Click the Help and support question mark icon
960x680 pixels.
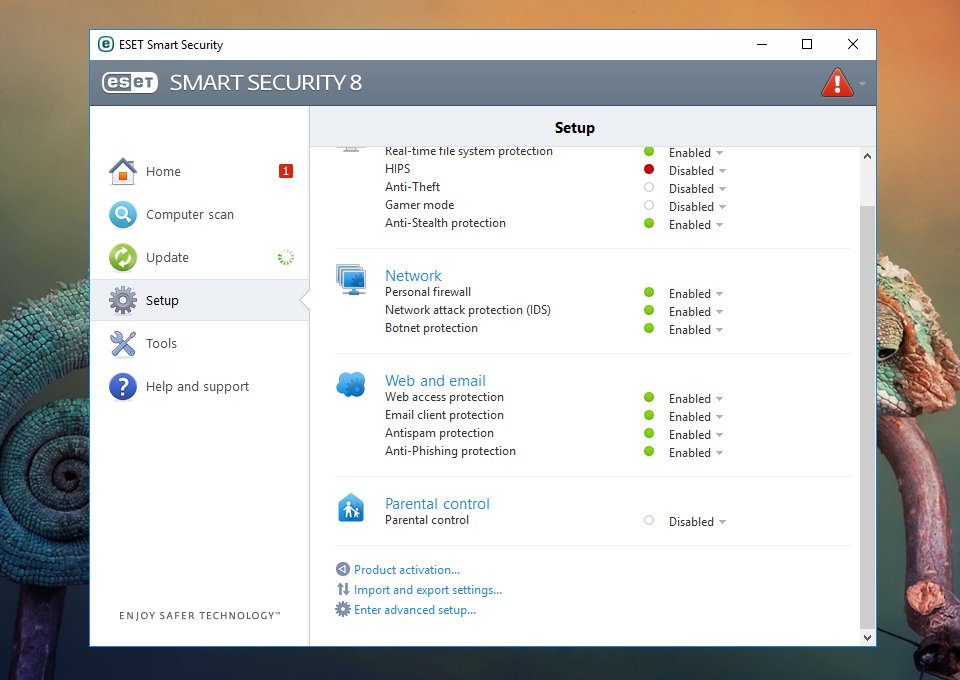[x=123, y=387]
